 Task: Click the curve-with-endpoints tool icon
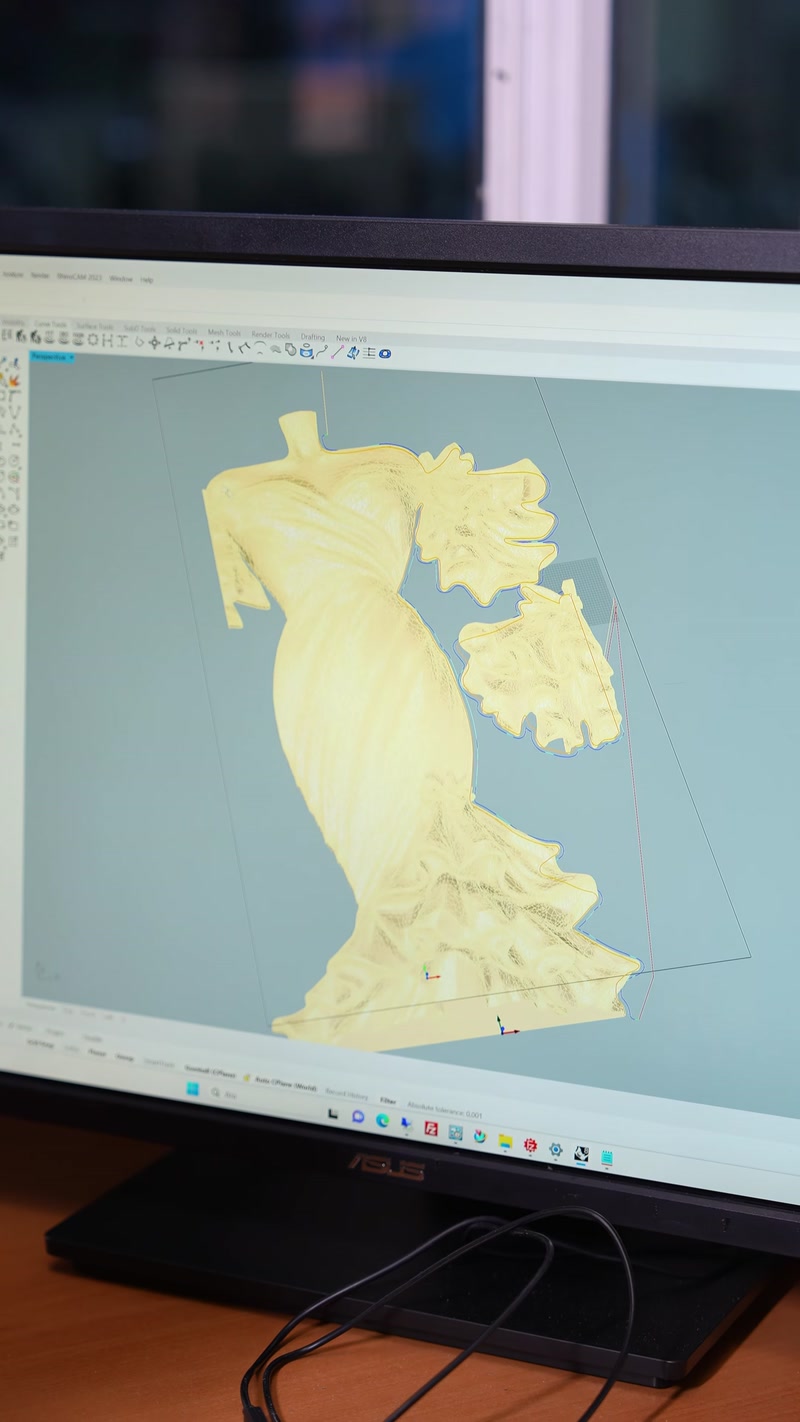pos(322,351)
